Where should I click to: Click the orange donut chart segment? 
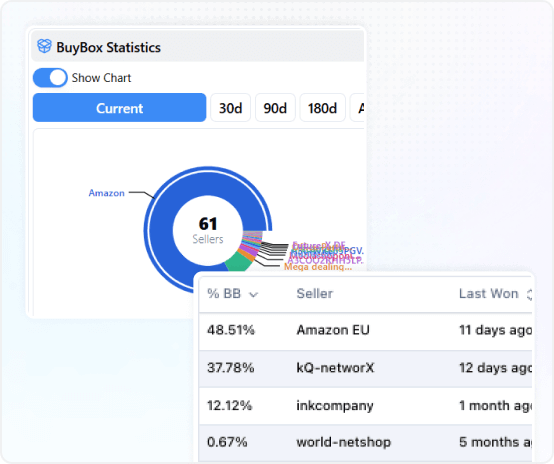click(x=247, y=254)
